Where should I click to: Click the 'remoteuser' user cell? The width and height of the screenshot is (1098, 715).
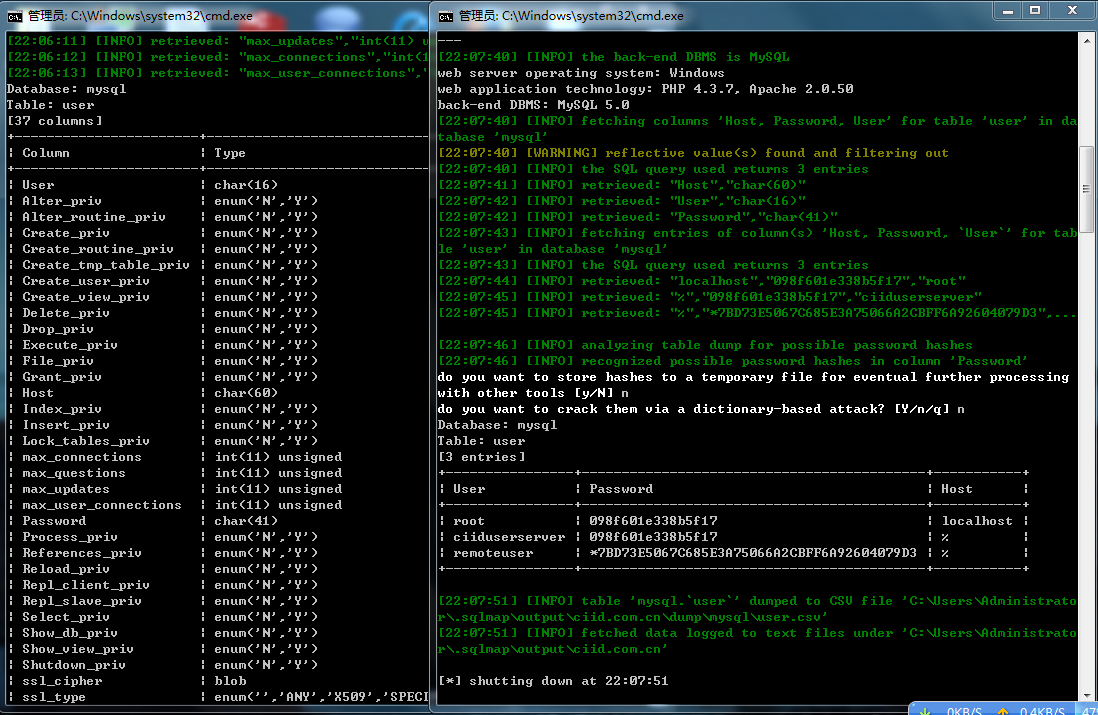[493, 553]
